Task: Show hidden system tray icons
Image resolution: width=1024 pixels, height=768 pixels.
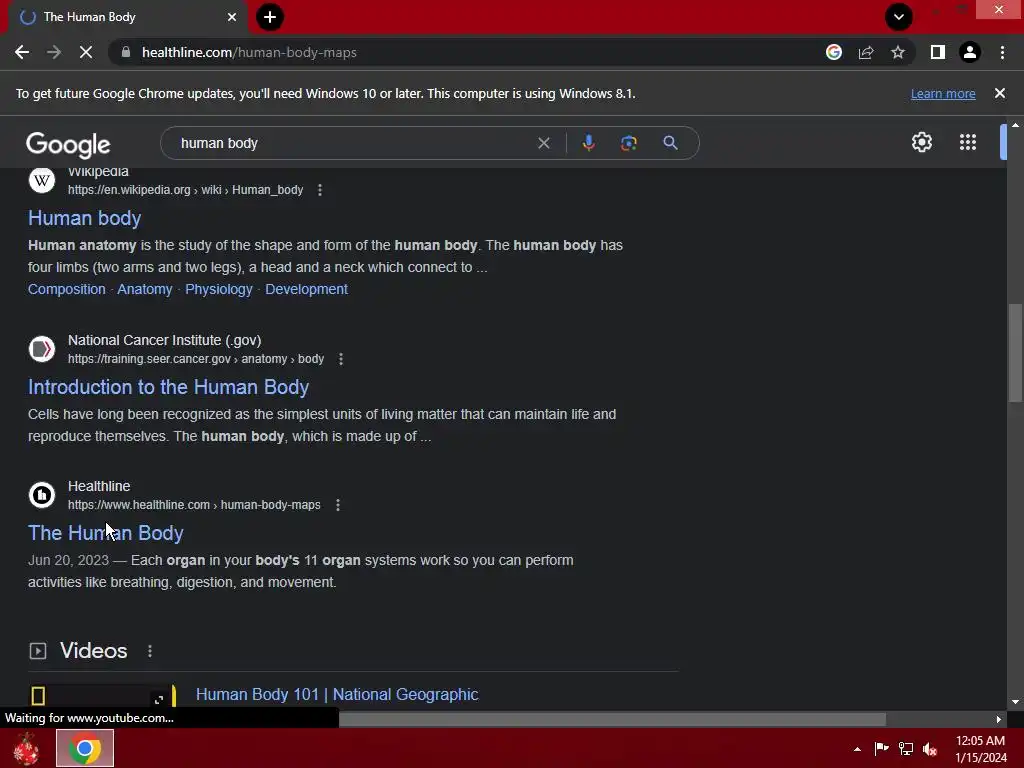Action: [857, 749]
